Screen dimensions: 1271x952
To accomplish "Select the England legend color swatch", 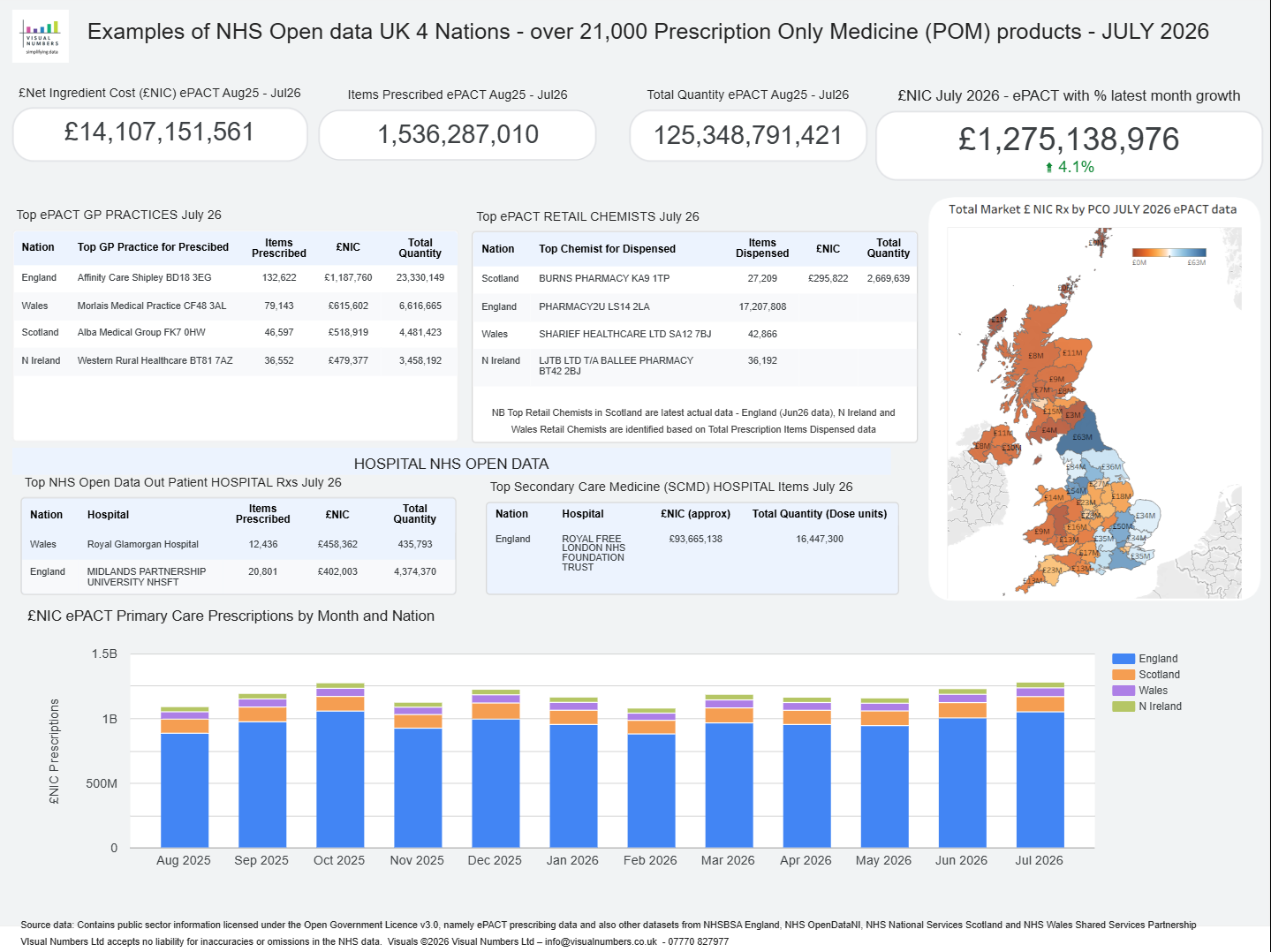I will pos(1123,659).
